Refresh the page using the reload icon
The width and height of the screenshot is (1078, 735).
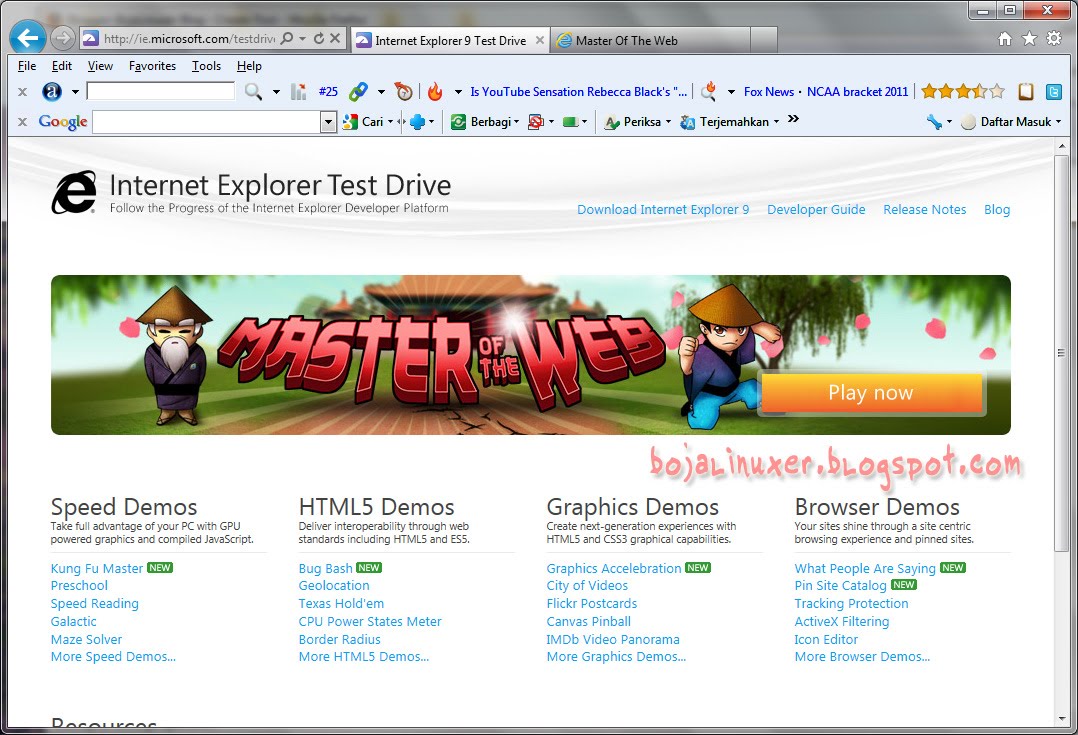pyautogui.click(x=319, y=39)
